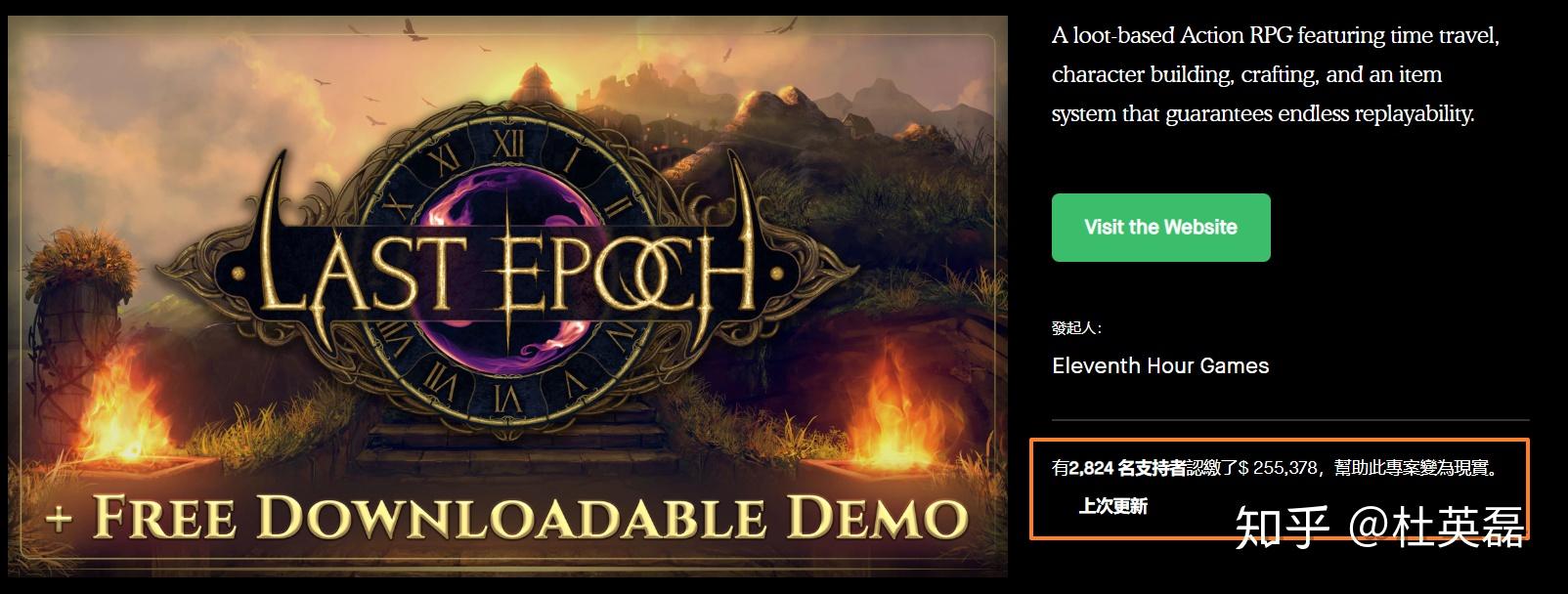Click the XII numeral on the clock
Image resolution: width=1568 pixels, height=594 pixels.
pyautogui.click(x=507, y=146)
